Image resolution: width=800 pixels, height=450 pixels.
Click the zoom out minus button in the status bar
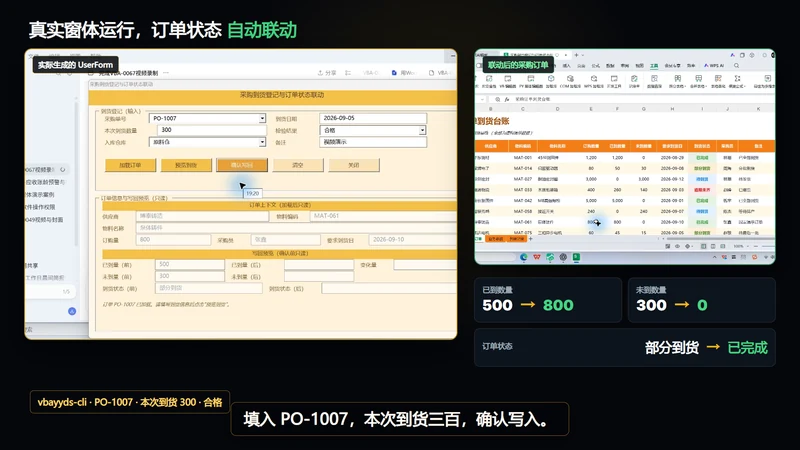pyautogui.click(x=756, y=246)
